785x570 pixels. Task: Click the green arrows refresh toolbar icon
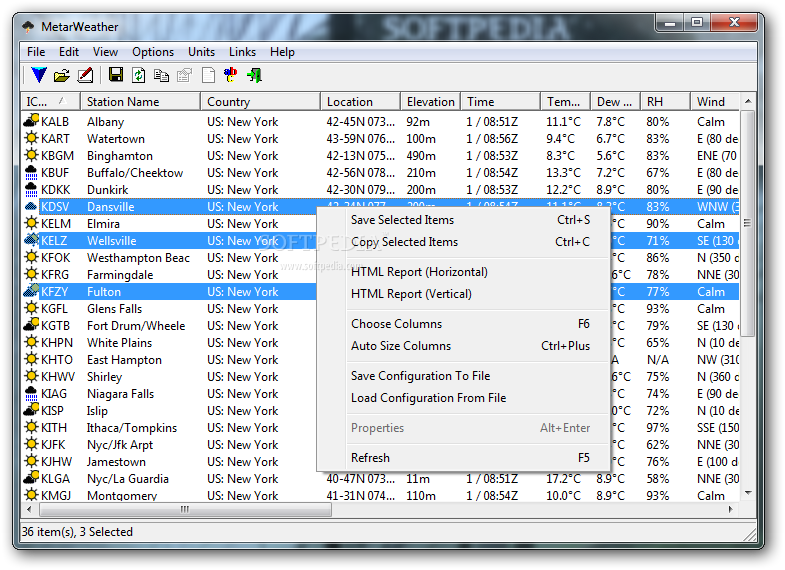[x=139, y=76]
